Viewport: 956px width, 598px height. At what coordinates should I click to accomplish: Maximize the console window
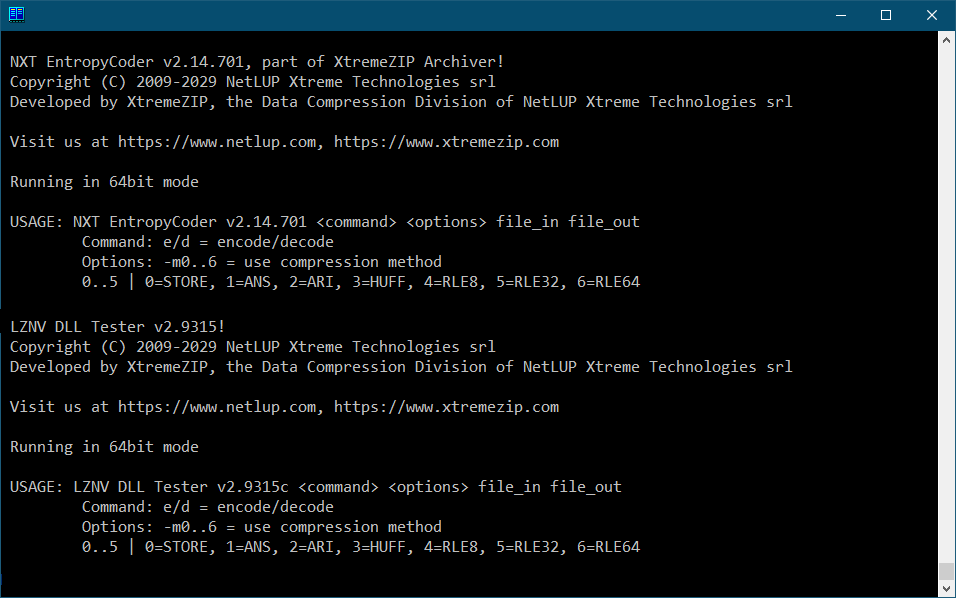886,15
